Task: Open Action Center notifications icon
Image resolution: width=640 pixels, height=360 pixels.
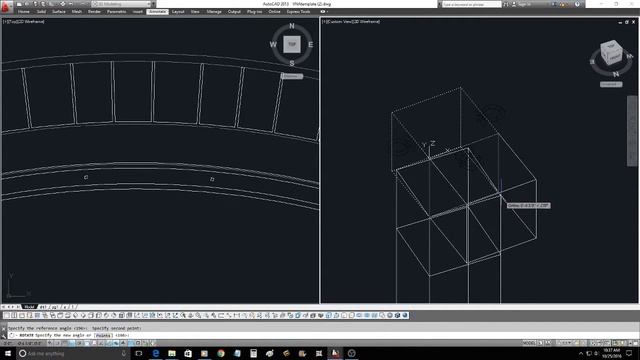Action: (629, 353)
